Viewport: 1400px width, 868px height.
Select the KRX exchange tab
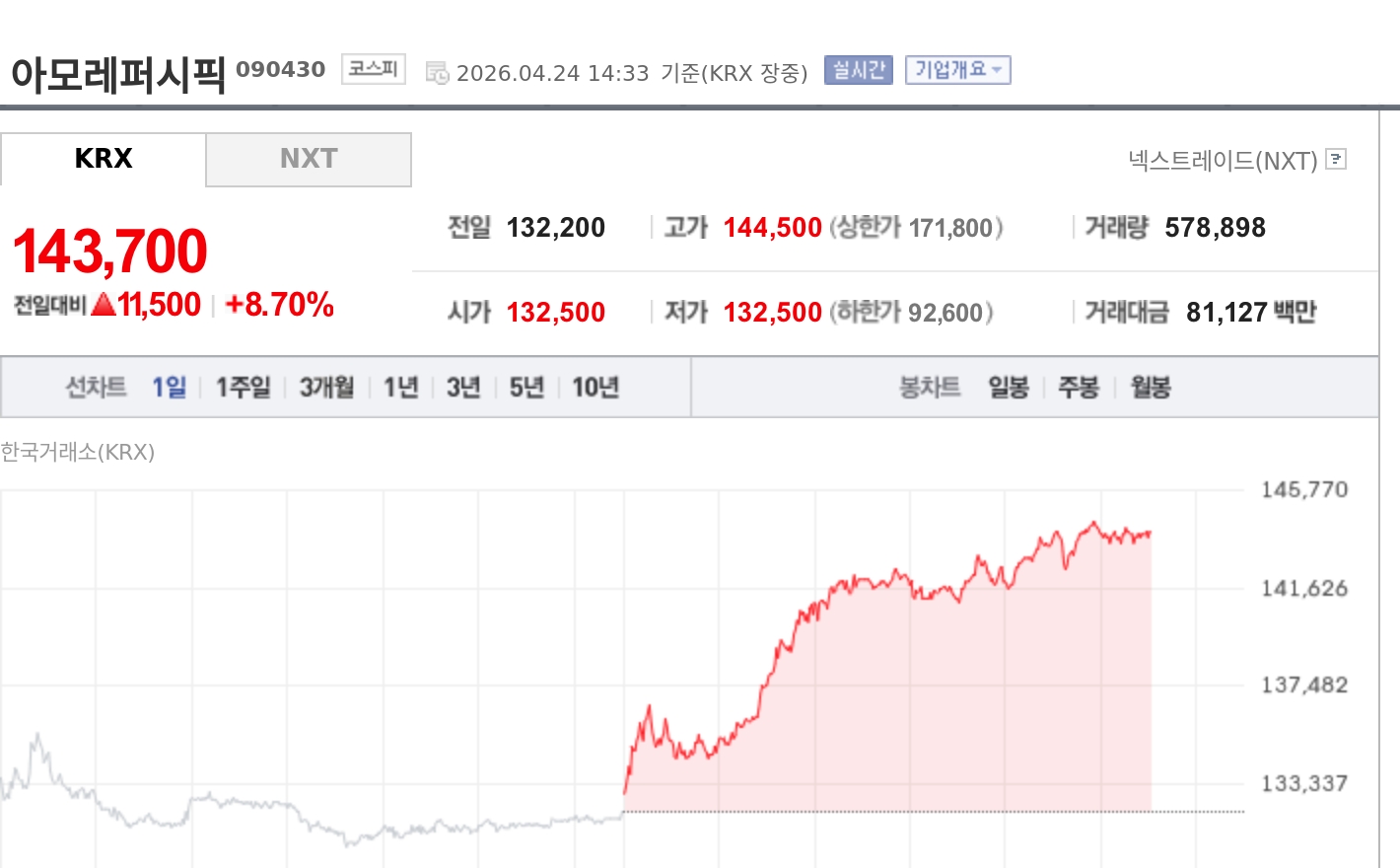point(104,159)
